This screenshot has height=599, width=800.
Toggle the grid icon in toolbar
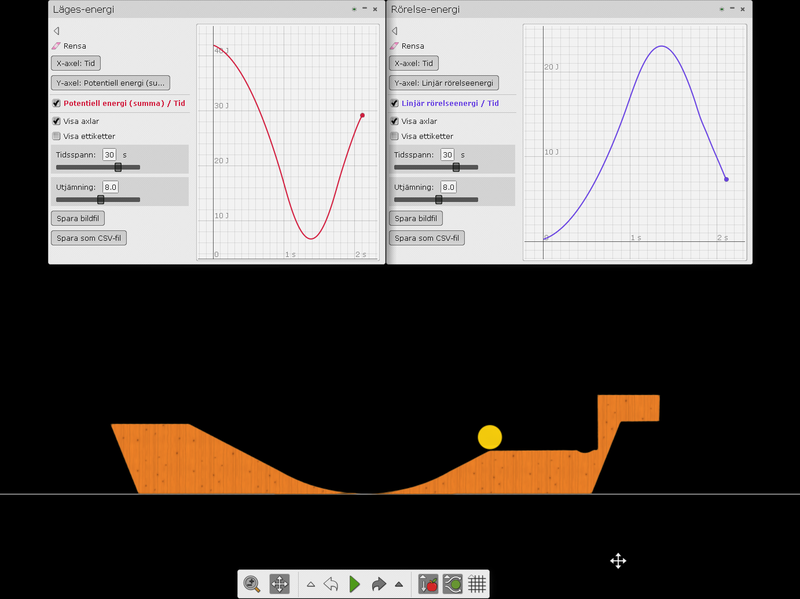point(477,584)
